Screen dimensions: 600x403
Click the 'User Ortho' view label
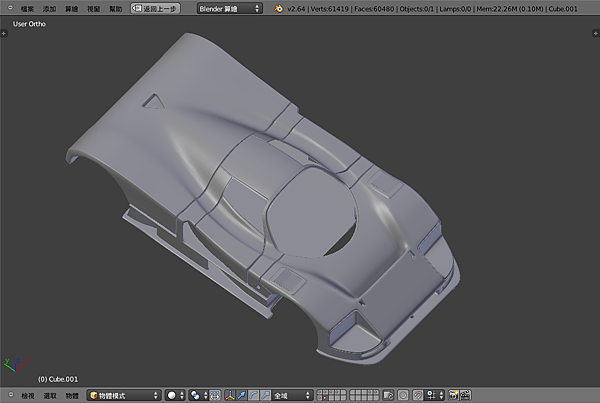click(29, 24)
